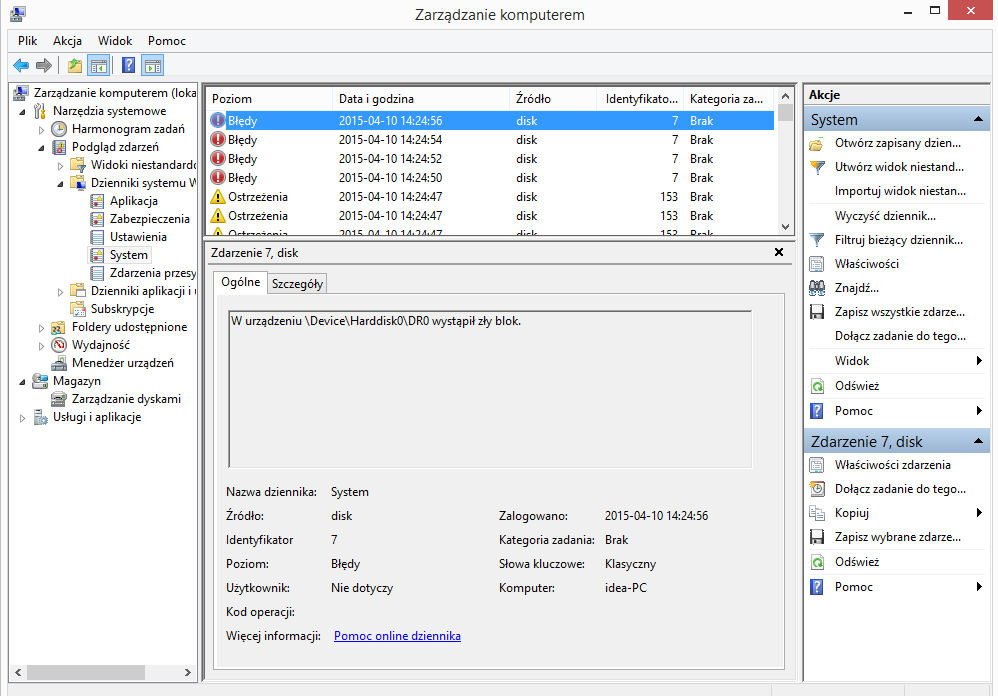Click error icon of 14:24:54 event row
Viewport: 998px width, 696px height.
218,139
